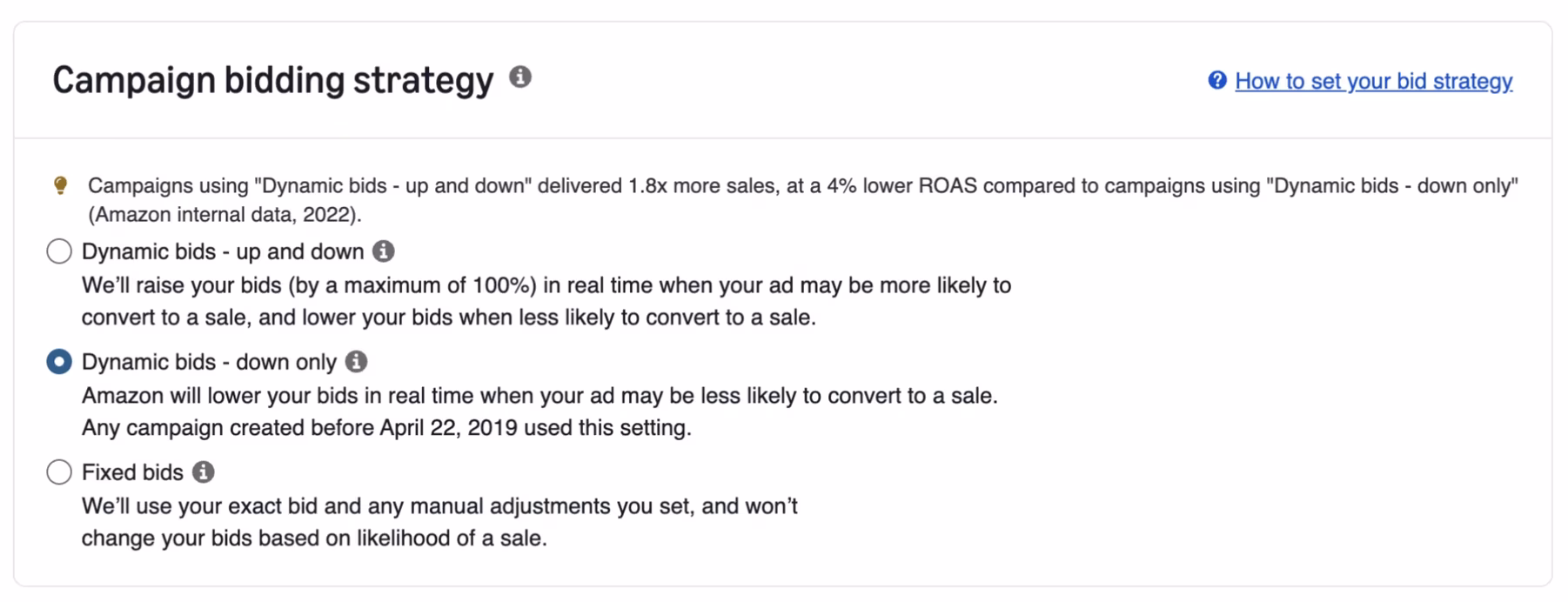Click the April 22, 2019 campaign note
1568x602 pixels.
pyautogui.click(x=386, y=428)
